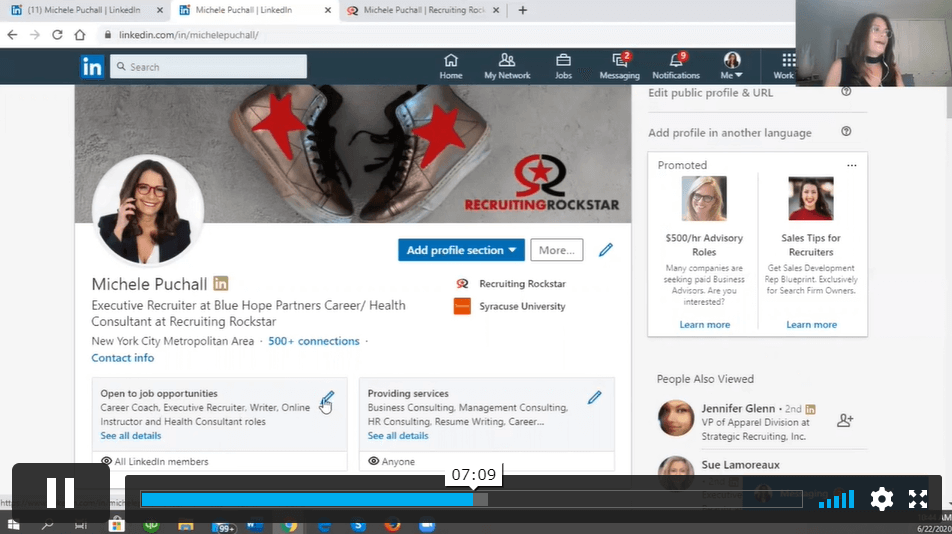Screen dimensions: 952x534
Task: Open My Network icon
Action: click(x=507, y=61)
